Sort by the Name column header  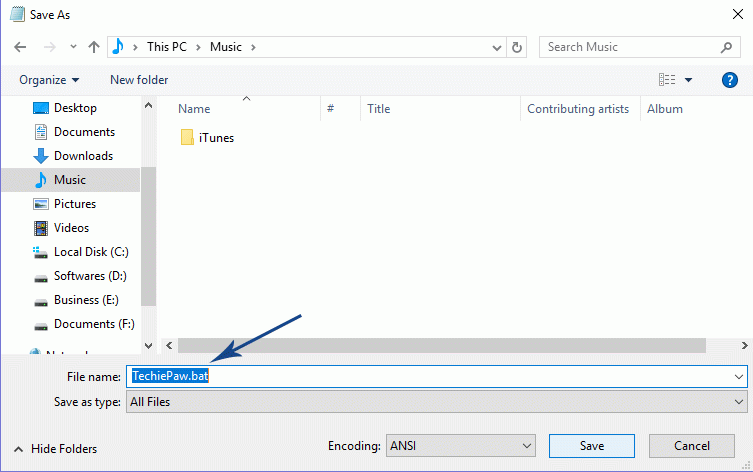(x=194, y=109)
